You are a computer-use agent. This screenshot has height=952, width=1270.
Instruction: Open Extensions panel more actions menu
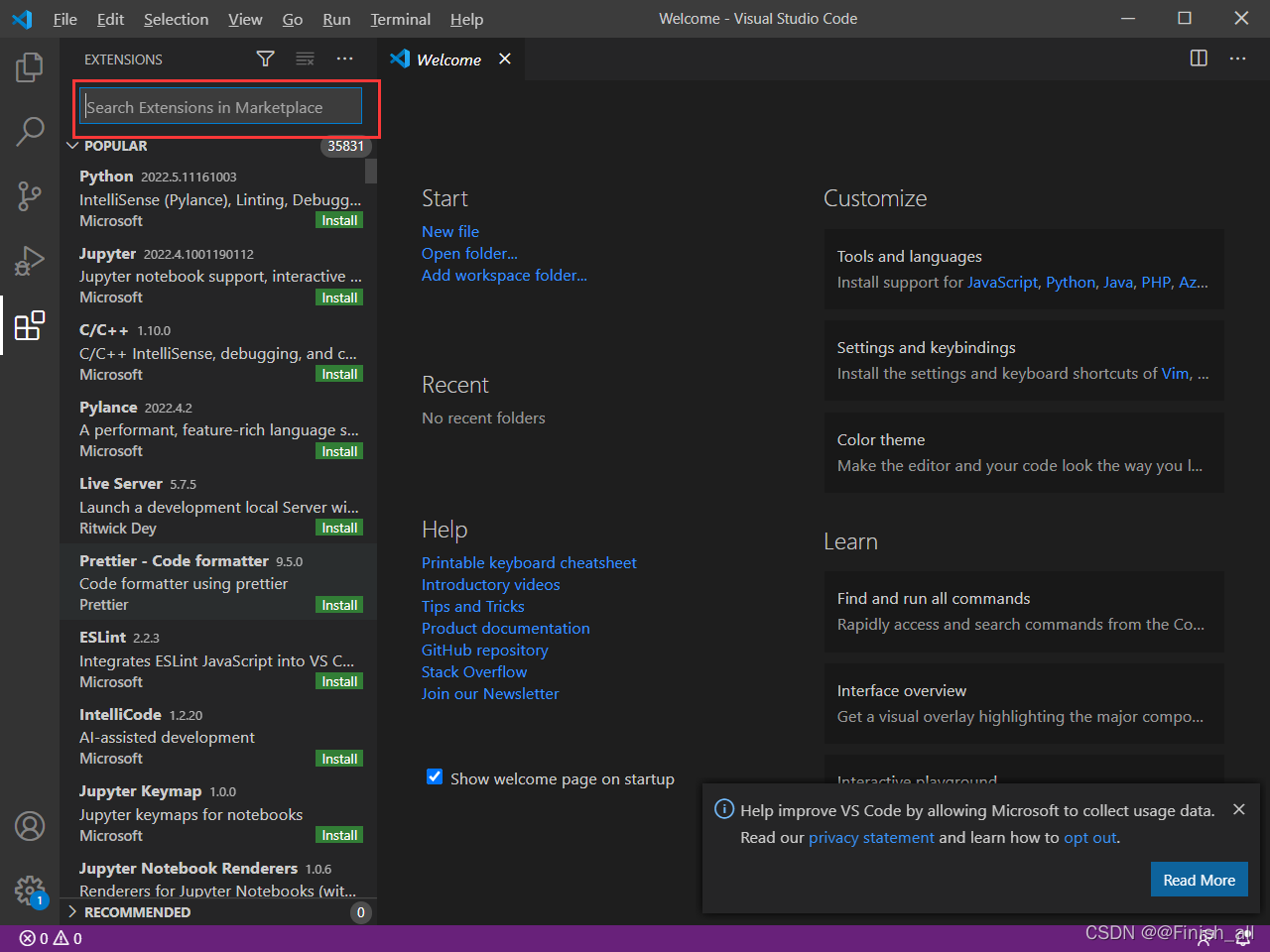[344, 59]
